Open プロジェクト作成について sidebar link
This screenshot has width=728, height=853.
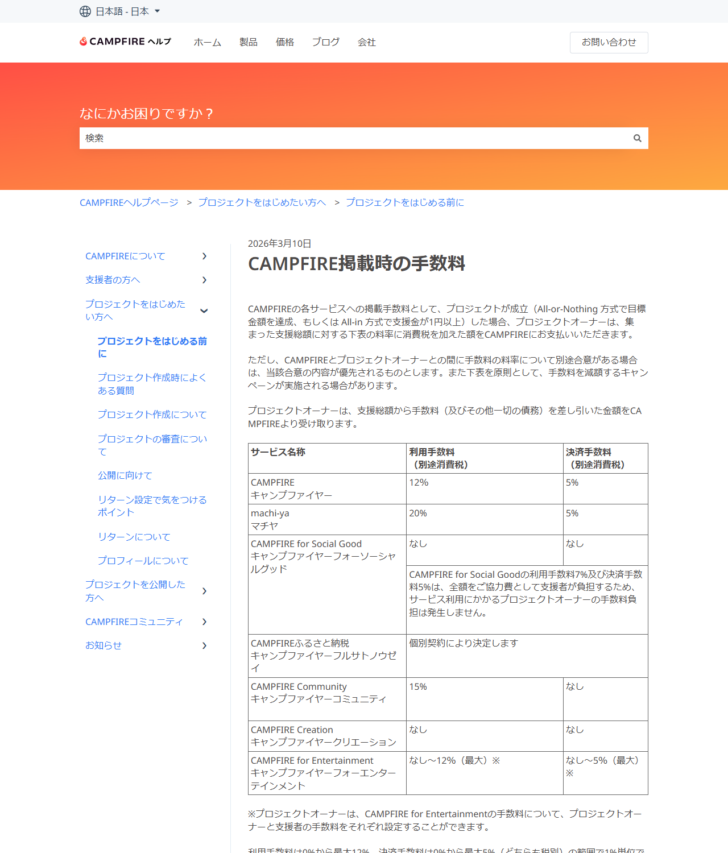point(152,415)
